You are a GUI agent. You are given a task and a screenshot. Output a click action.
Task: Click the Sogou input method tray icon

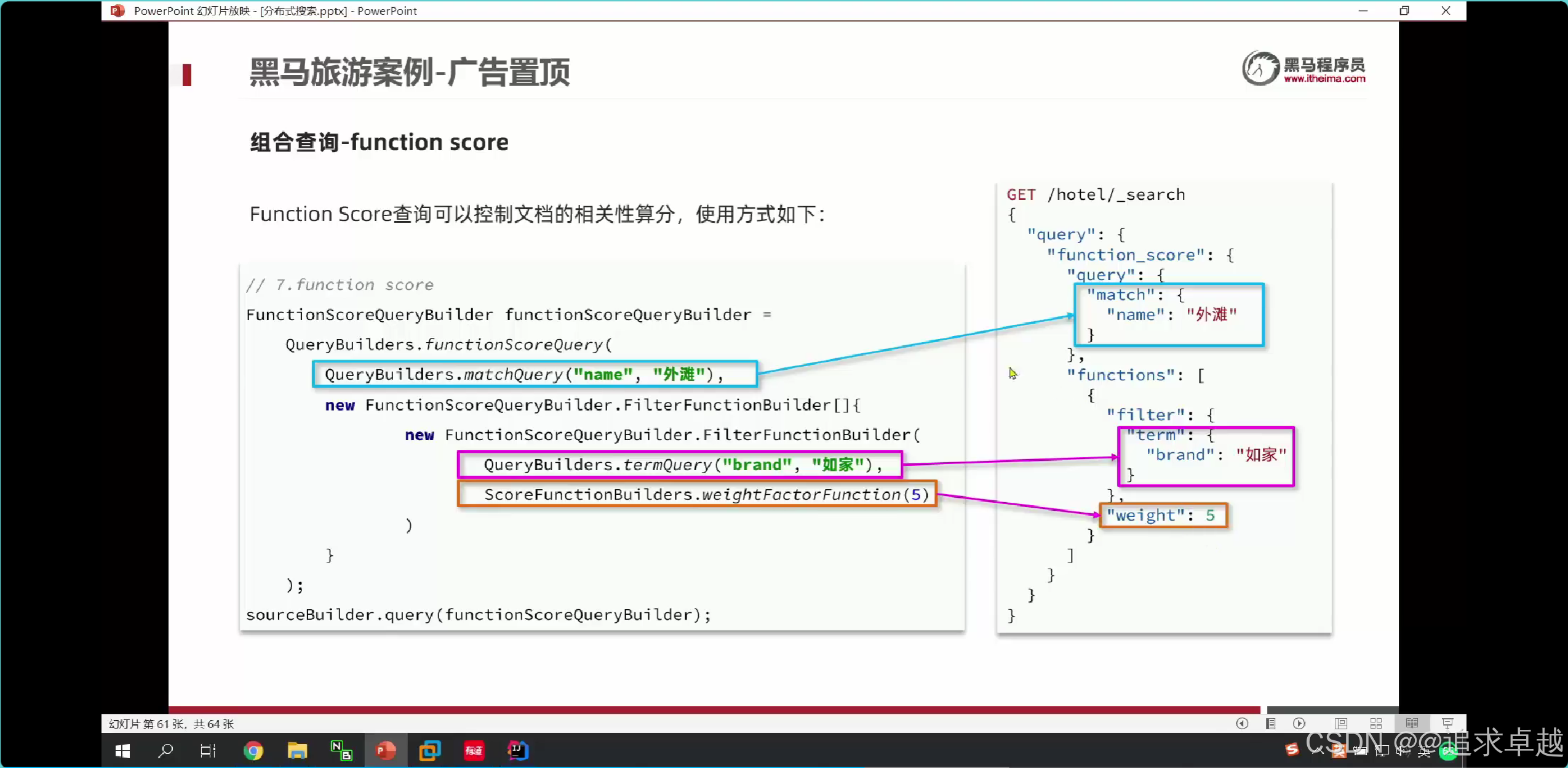point(1292,750)
